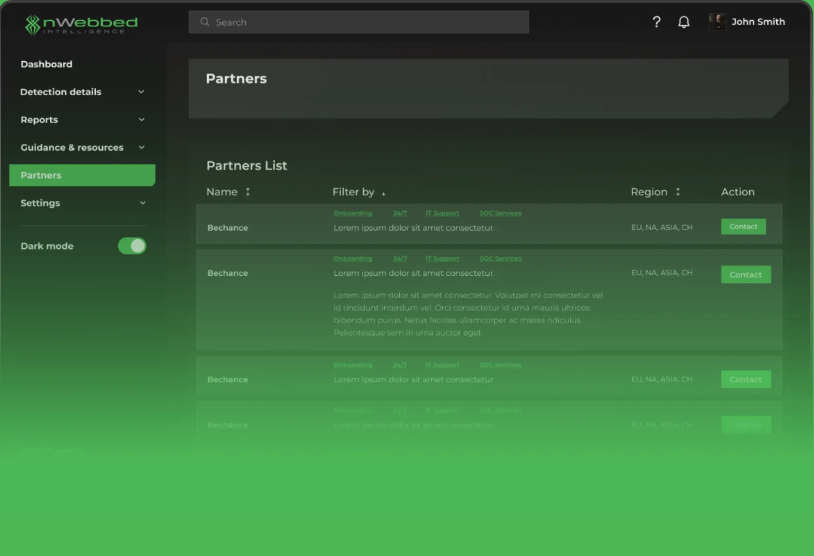Click John Smith's profile avatar
The height and width of the screenshot is (556, 814).
(717, 21)
